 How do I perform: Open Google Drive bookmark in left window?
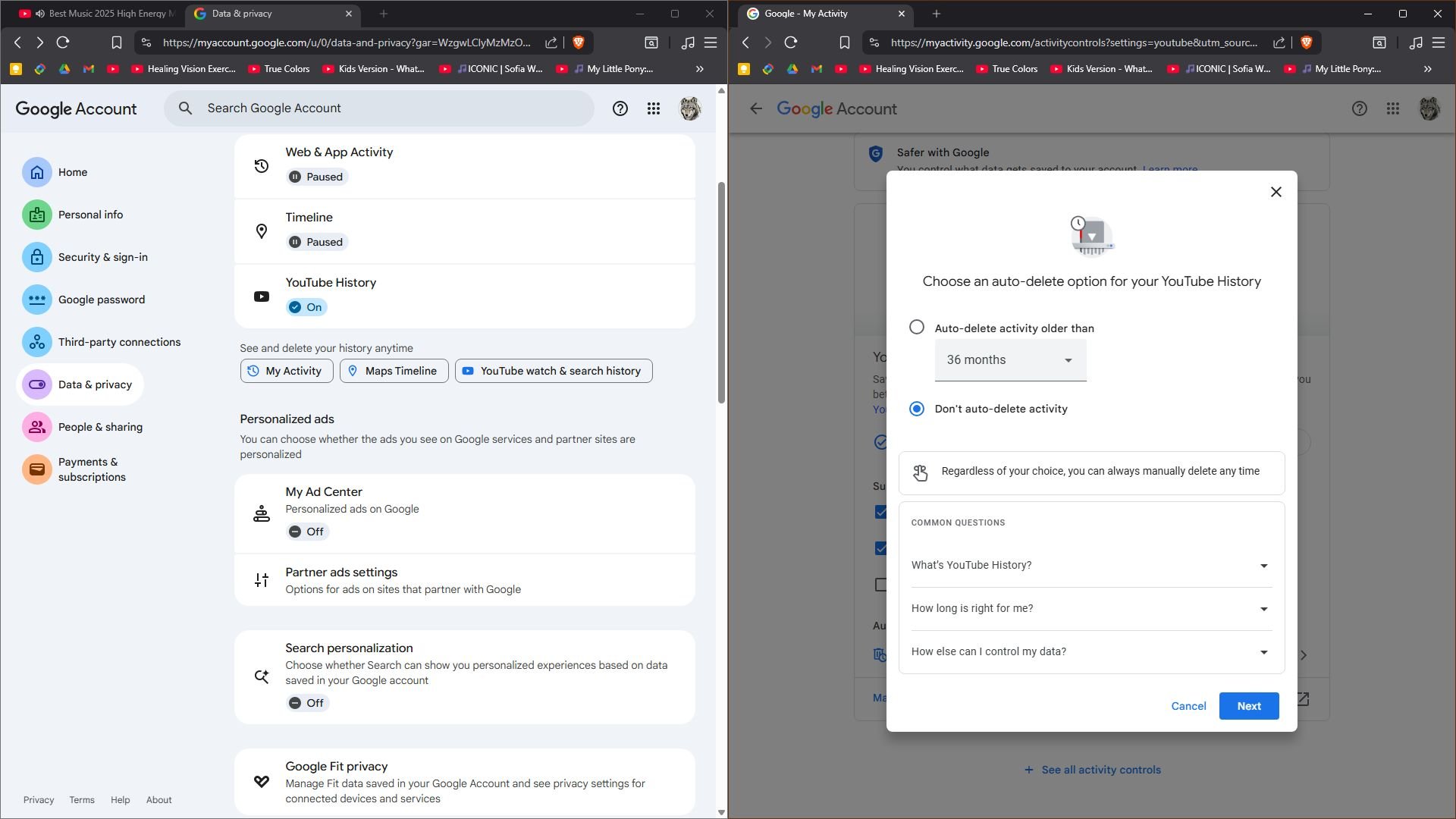click(x=64, y=69)
